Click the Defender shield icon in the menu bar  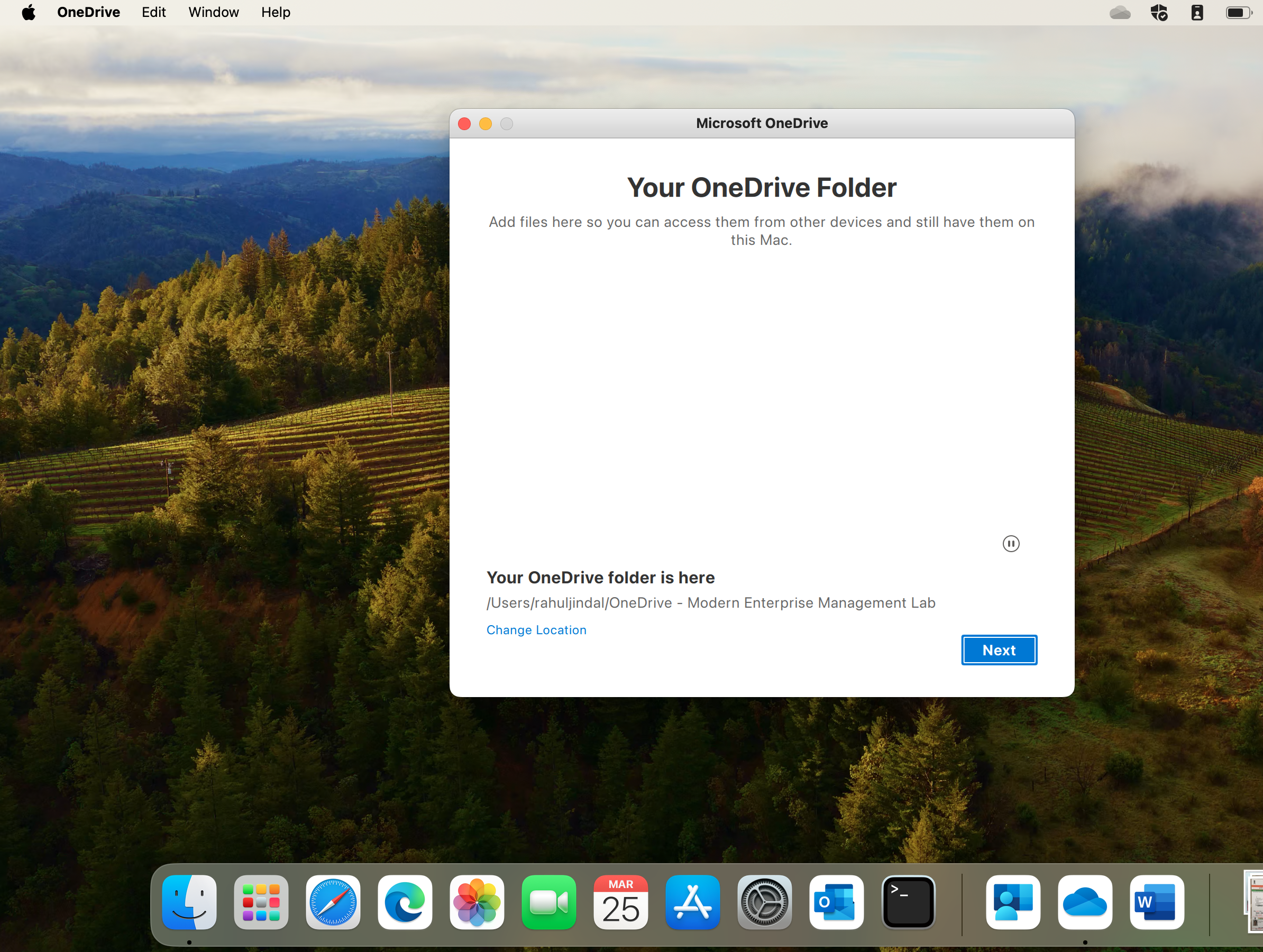pos(1159,12)
